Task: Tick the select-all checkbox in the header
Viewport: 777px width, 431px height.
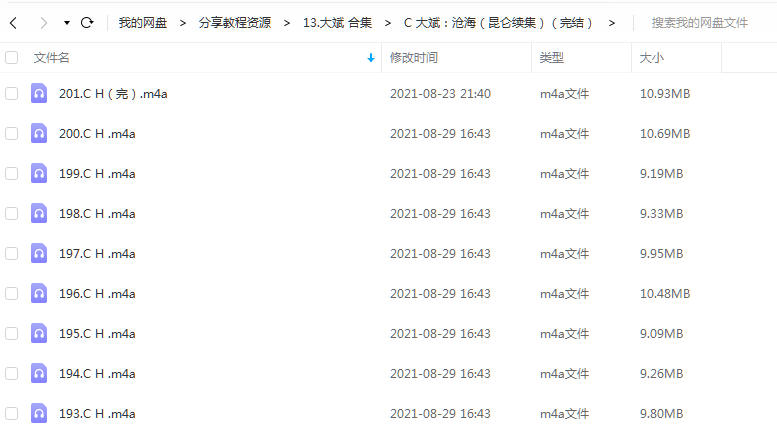Action: pyautogui.click(x=11, y=57)
